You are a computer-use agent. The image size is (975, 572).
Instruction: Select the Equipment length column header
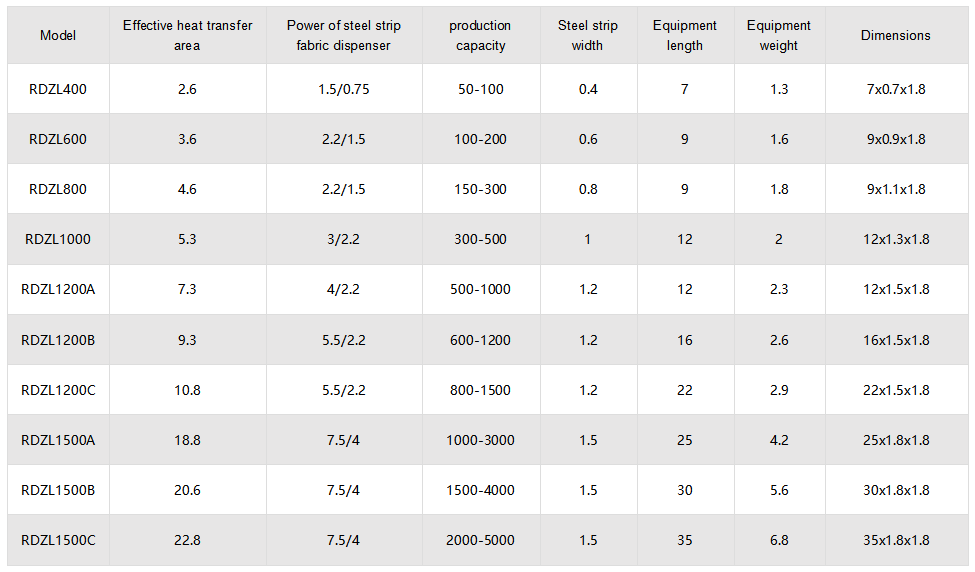685,36
